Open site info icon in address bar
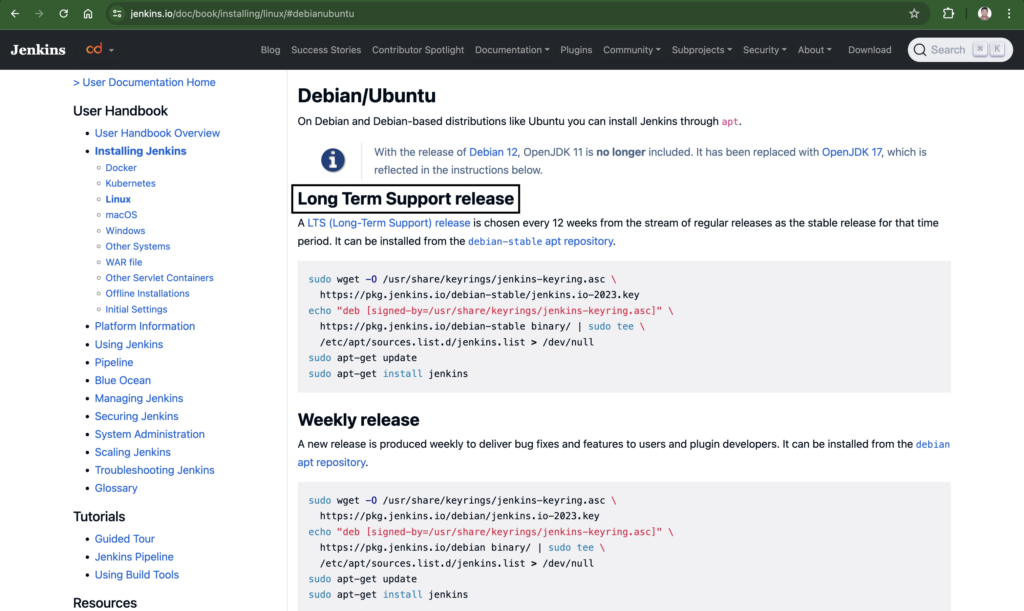 tap(117, 13)
